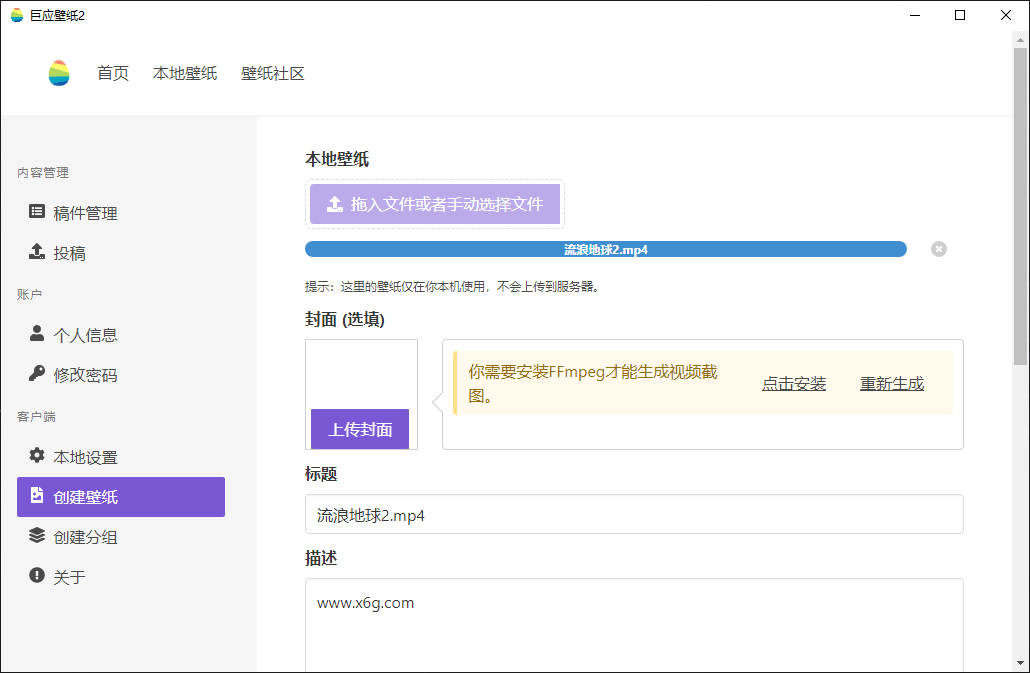Click the 投稿 upload icon

pyautogui.click(x=36, y=252)
